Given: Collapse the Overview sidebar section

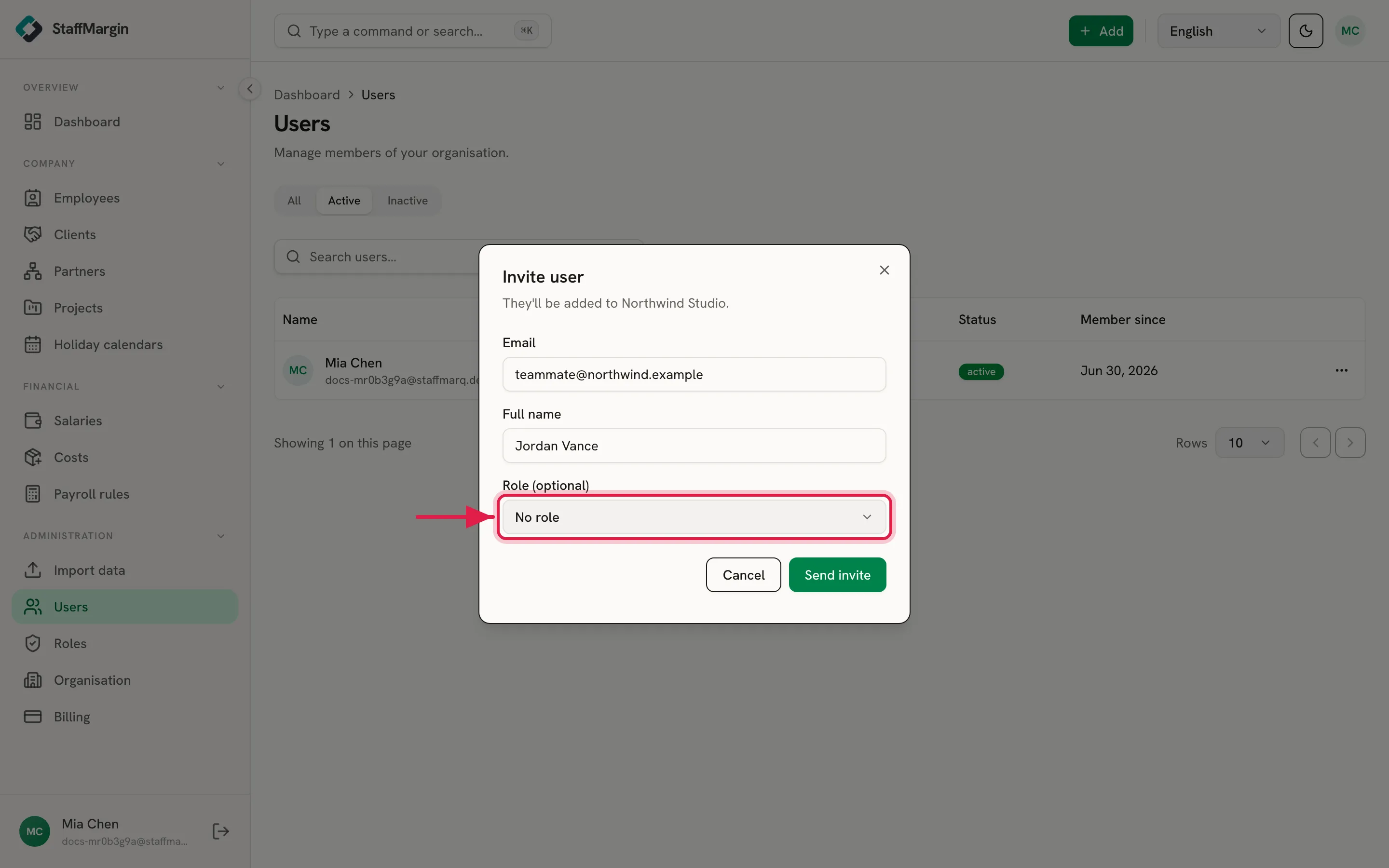Looking at the screenshot, I should tap(220, 88).
